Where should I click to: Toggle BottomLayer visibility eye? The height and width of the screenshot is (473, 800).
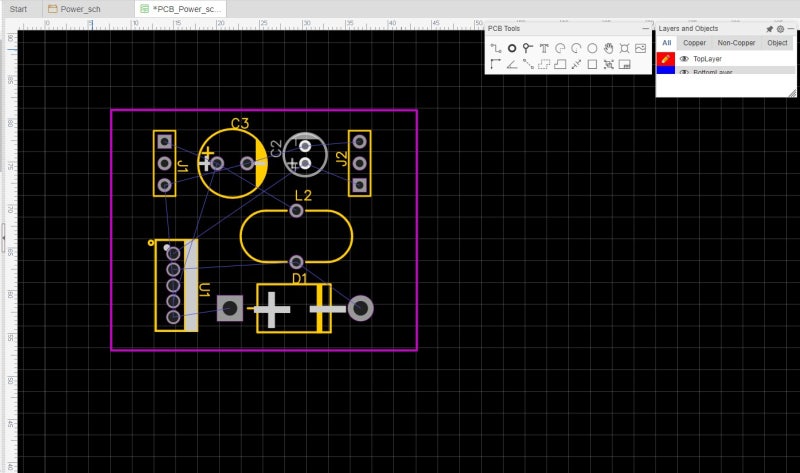pos(684,72)
